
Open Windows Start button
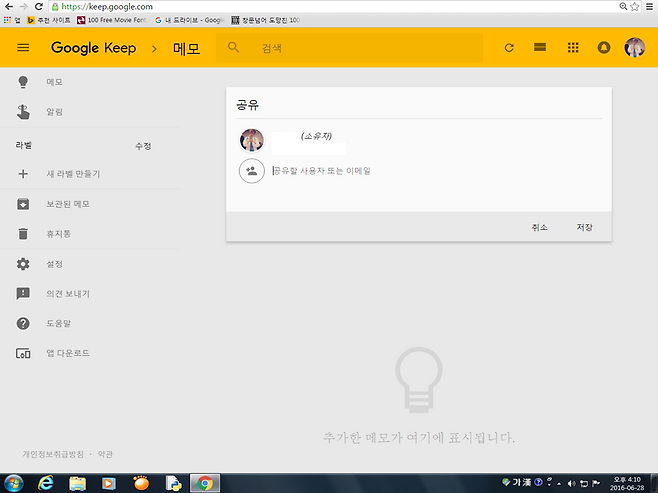[x=13, y=483]
